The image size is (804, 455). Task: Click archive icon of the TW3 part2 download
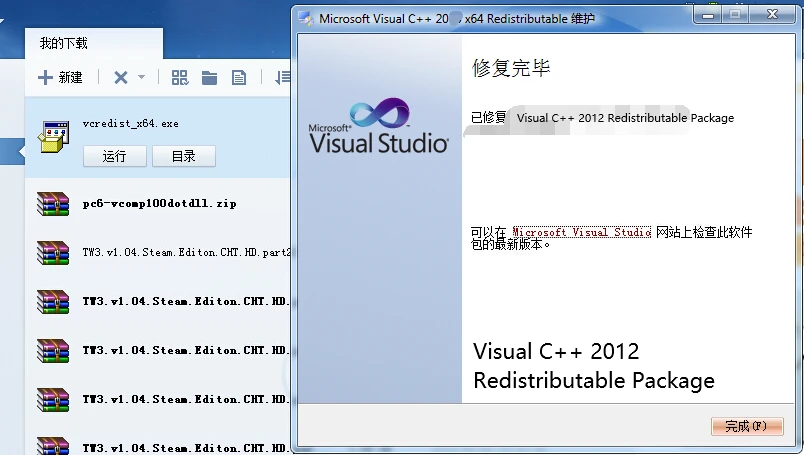tap(53, 252)
